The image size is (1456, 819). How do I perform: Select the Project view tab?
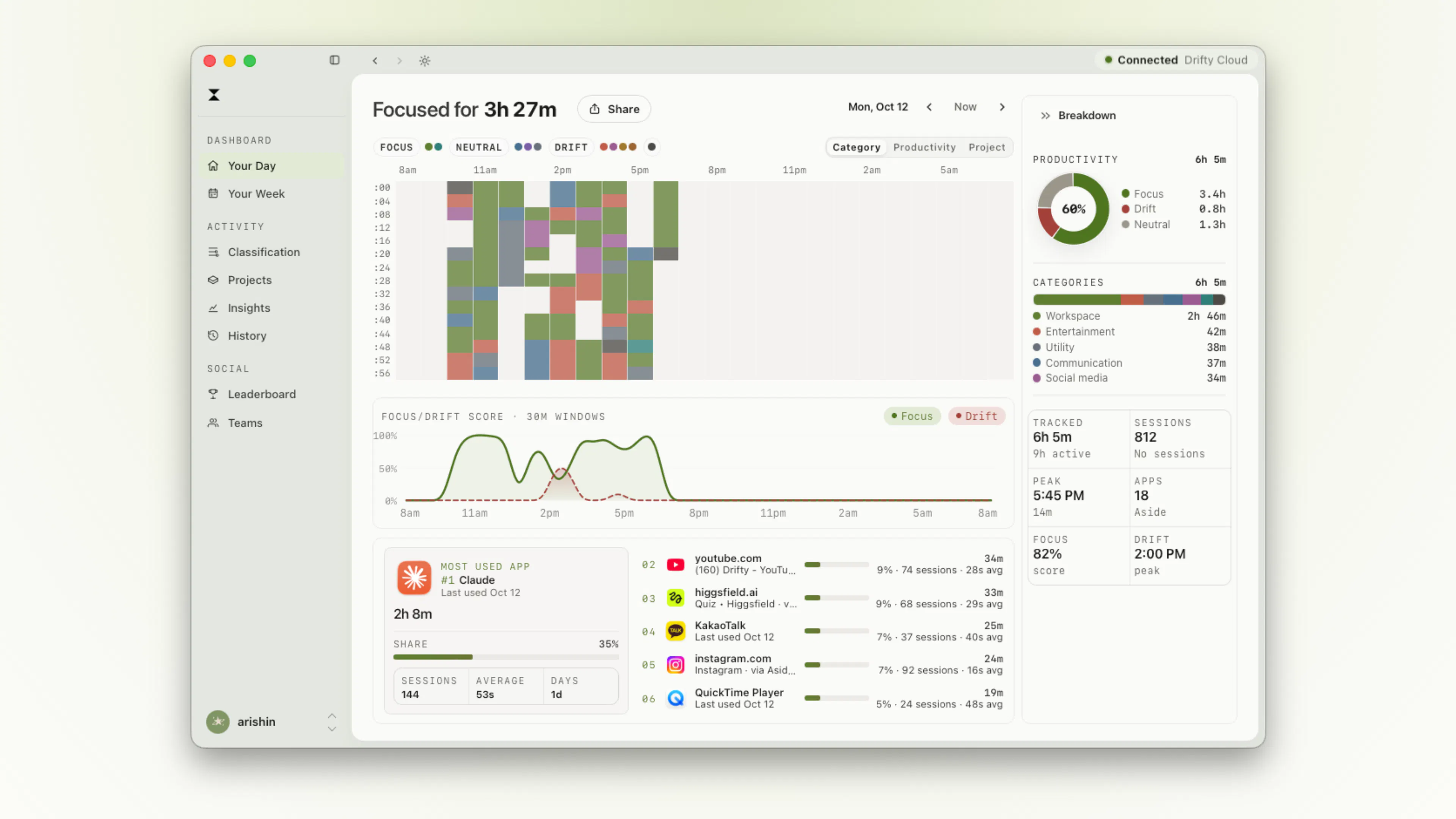click(987, 147)
